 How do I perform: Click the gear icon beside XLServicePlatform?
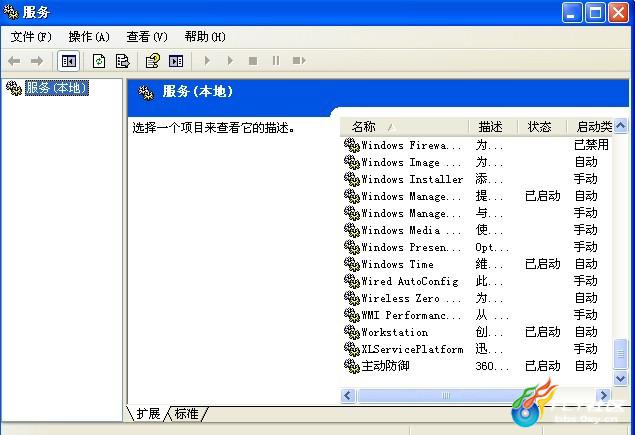(352, 349)
